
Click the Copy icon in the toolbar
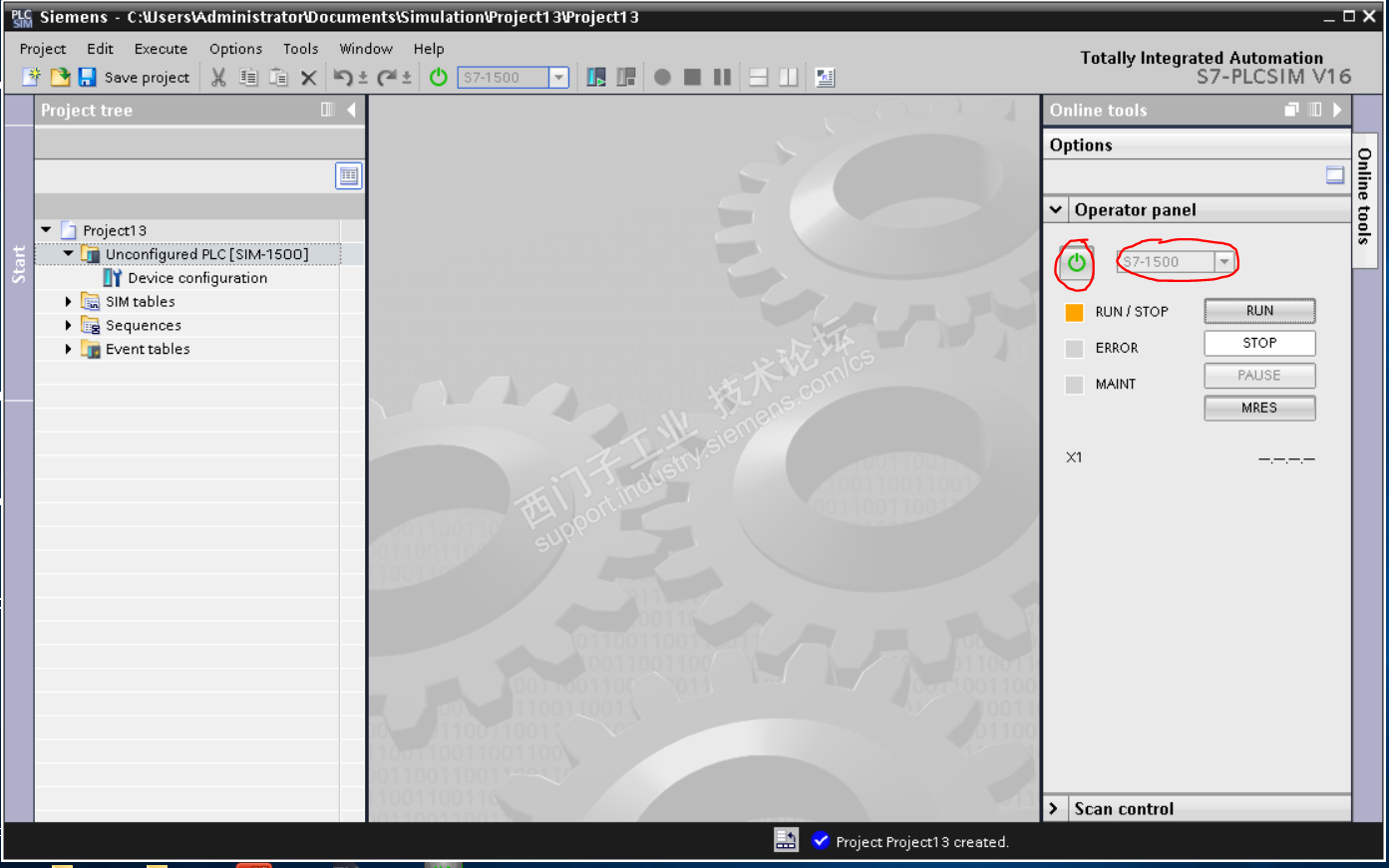249,77
